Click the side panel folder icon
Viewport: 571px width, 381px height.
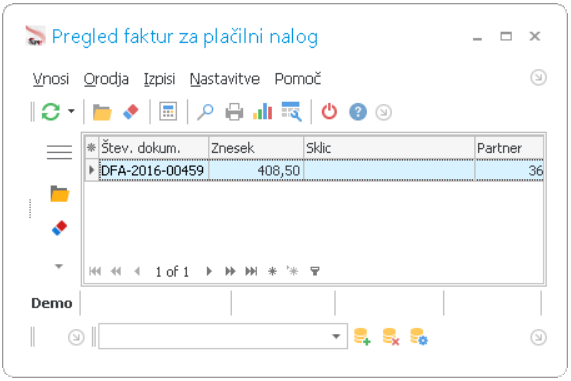point(60,193)
